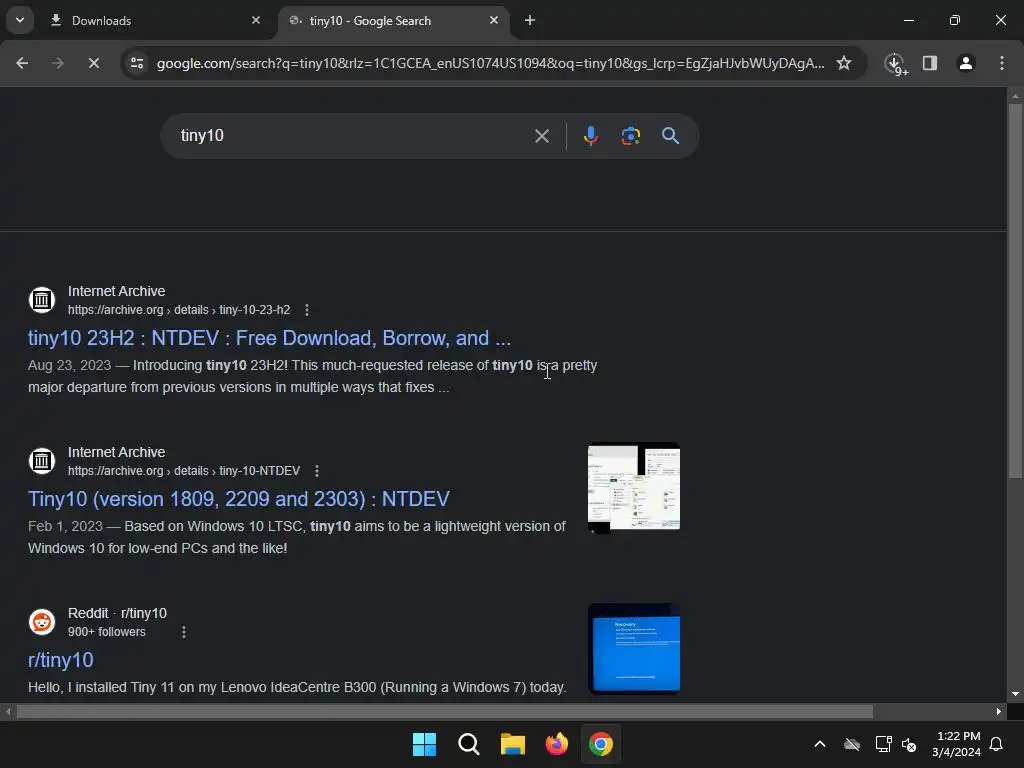Open the Reddit blue recovery screen thumbnail
1024x768 pixels.
click(633, 648)
